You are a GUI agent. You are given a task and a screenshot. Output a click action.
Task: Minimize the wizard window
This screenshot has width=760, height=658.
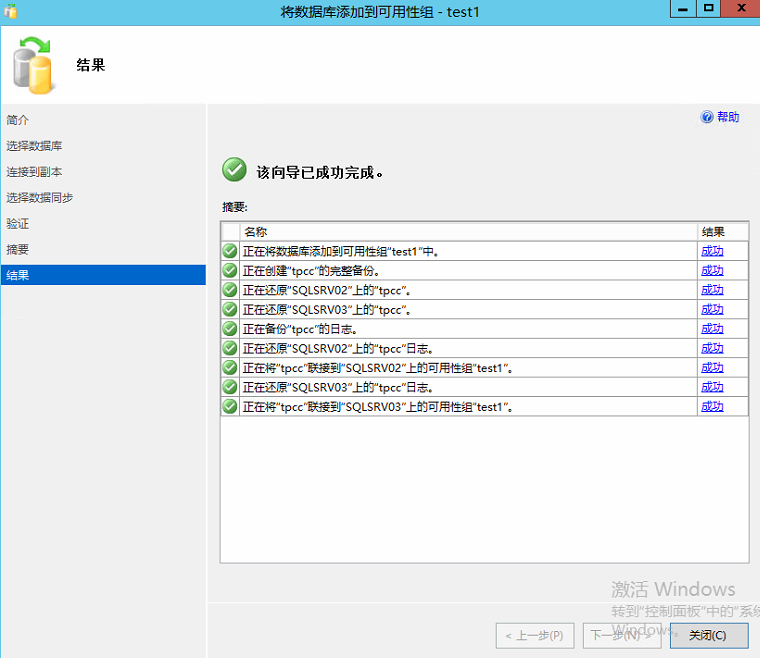click(x=683, y=9)
